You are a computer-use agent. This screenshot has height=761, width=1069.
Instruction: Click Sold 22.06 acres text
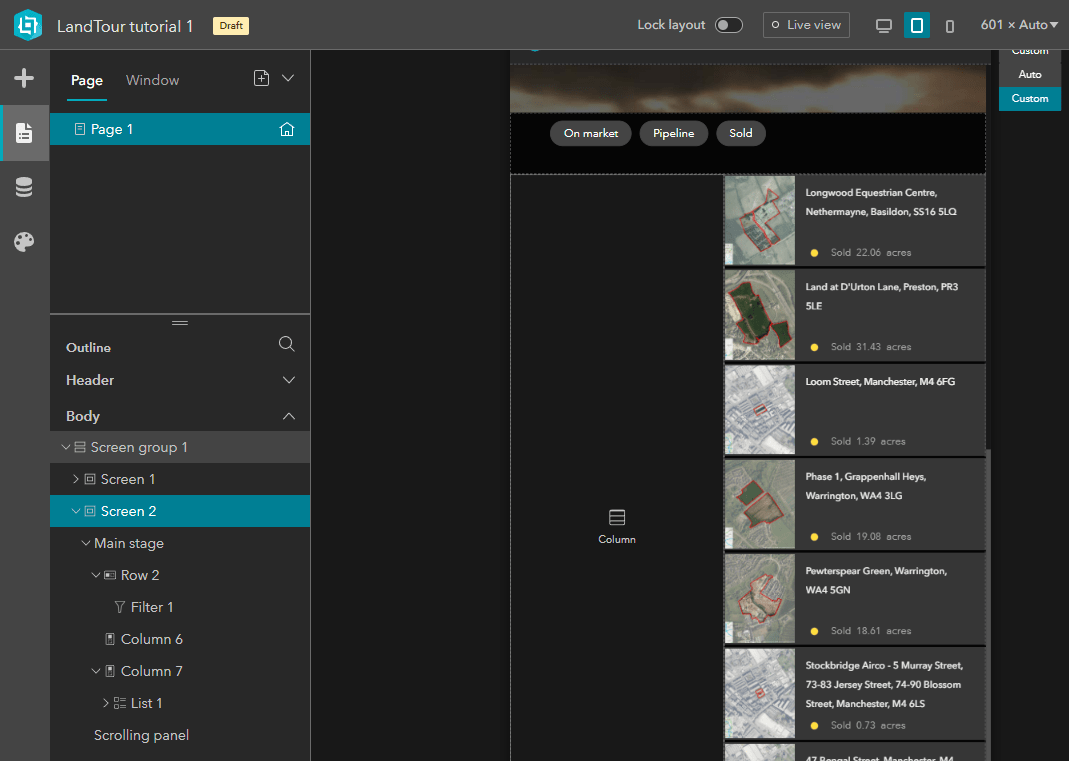pyautogui.click(x=871, y=252)
